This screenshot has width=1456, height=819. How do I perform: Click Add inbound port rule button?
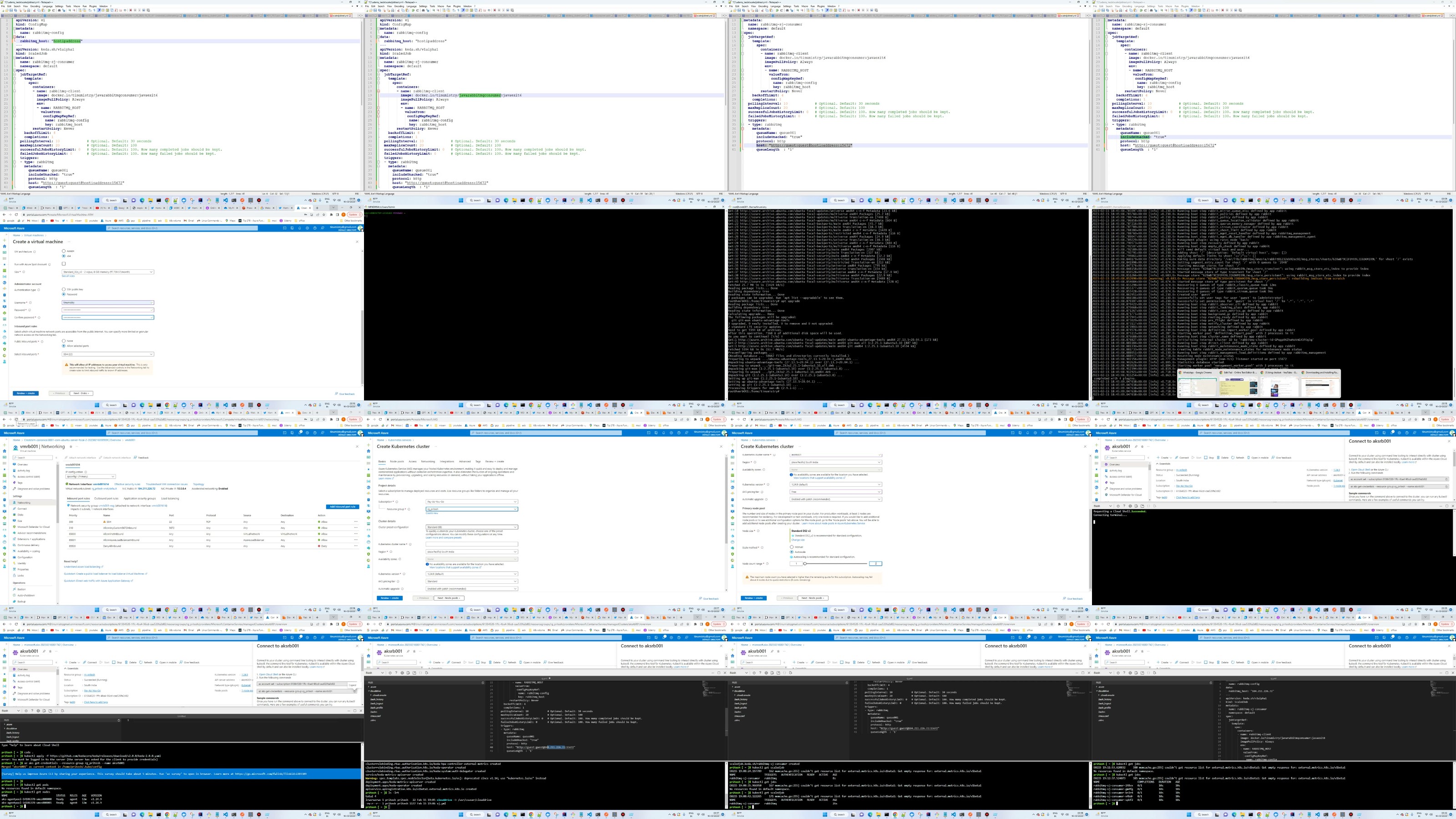coord(342,506)
